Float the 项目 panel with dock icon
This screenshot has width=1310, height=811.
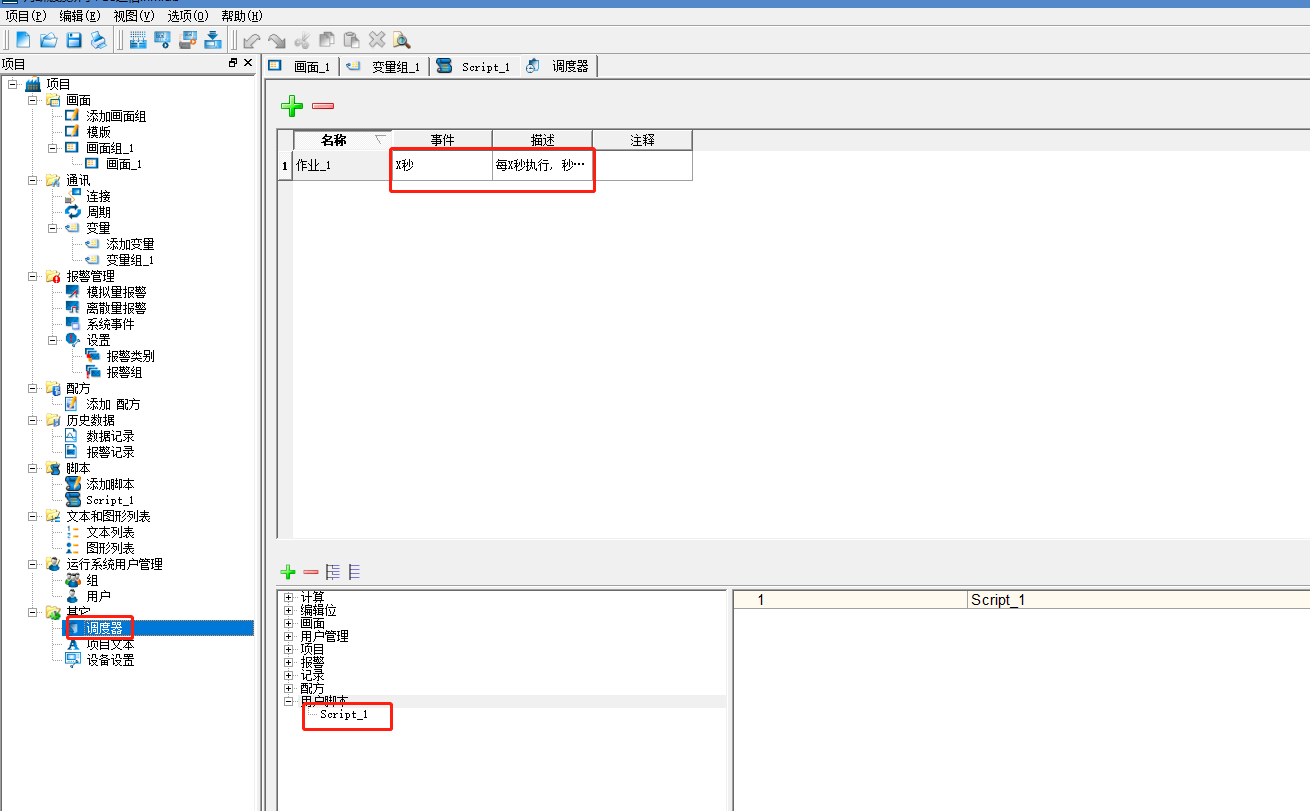[233, 63]
